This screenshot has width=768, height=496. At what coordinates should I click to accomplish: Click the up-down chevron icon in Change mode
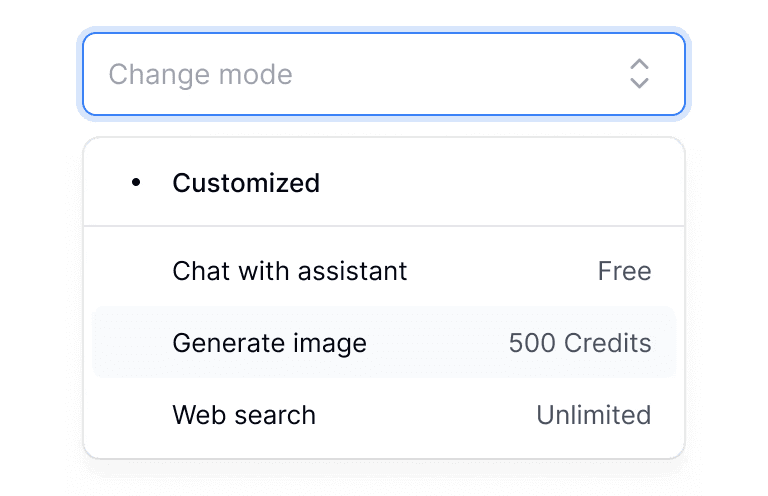[x=639, y=74]
